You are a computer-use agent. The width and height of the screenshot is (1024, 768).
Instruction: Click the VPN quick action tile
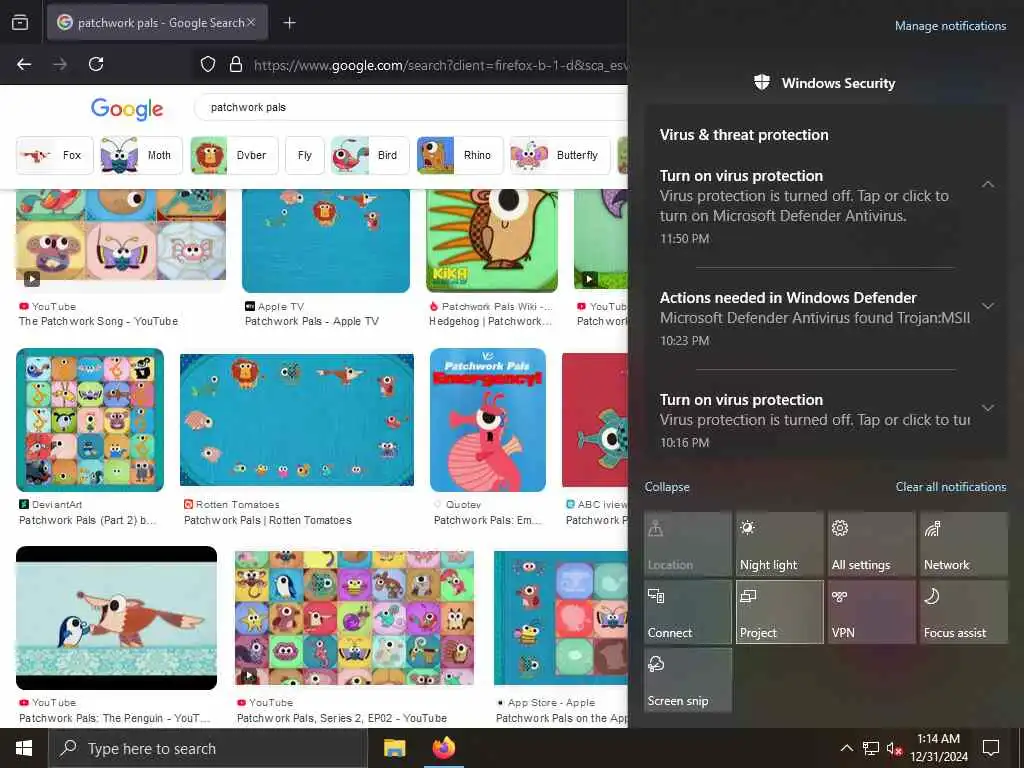[x=872, y=612]
